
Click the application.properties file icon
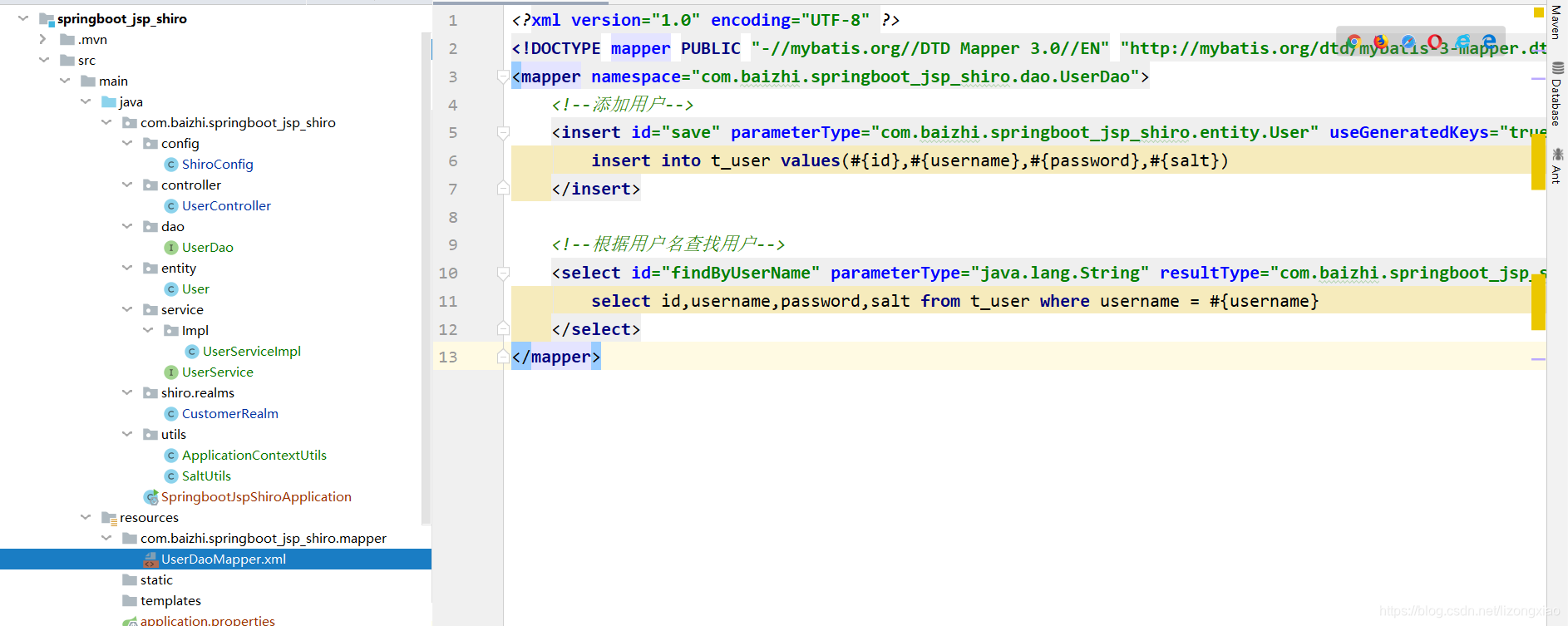[130, 621]
